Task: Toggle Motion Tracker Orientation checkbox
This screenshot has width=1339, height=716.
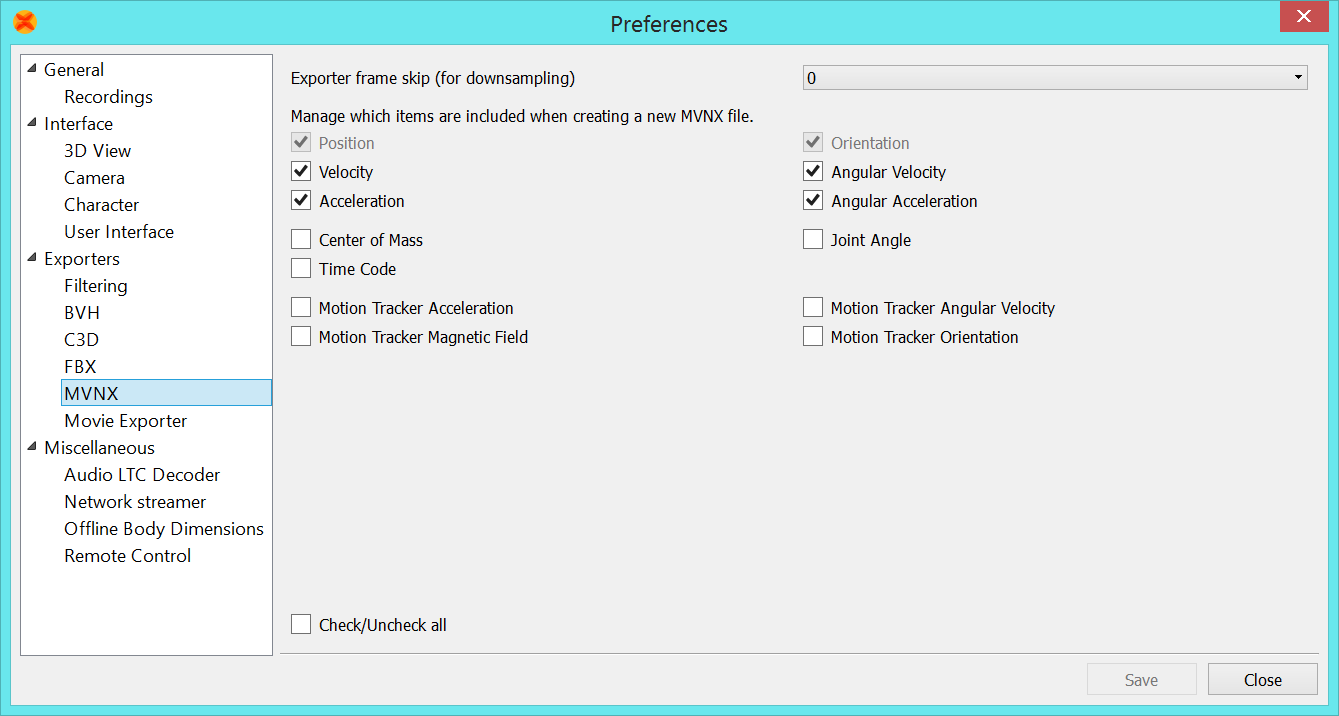Action: click(813, 337)
